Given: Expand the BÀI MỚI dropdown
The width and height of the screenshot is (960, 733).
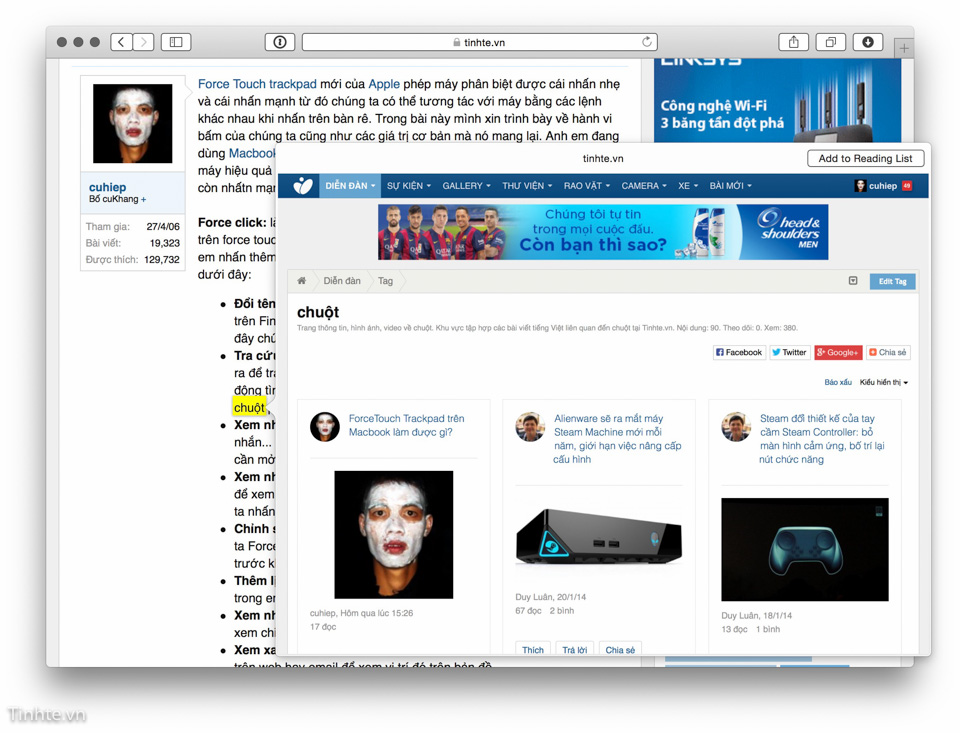Looking at the screenshot, I should [730, 186].
